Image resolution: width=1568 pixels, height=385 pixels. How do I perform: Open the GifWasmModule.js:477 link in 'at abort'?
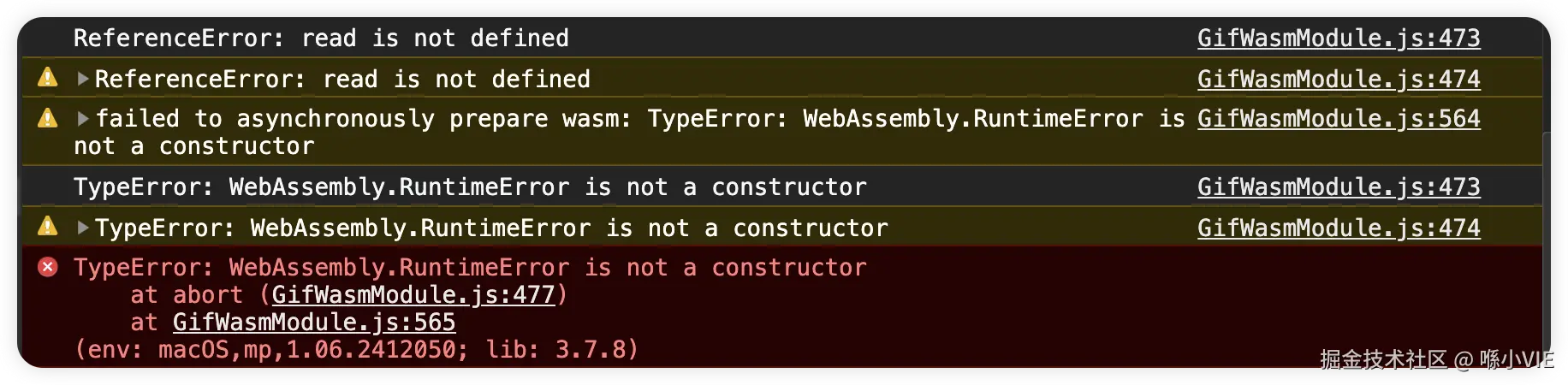413,294
